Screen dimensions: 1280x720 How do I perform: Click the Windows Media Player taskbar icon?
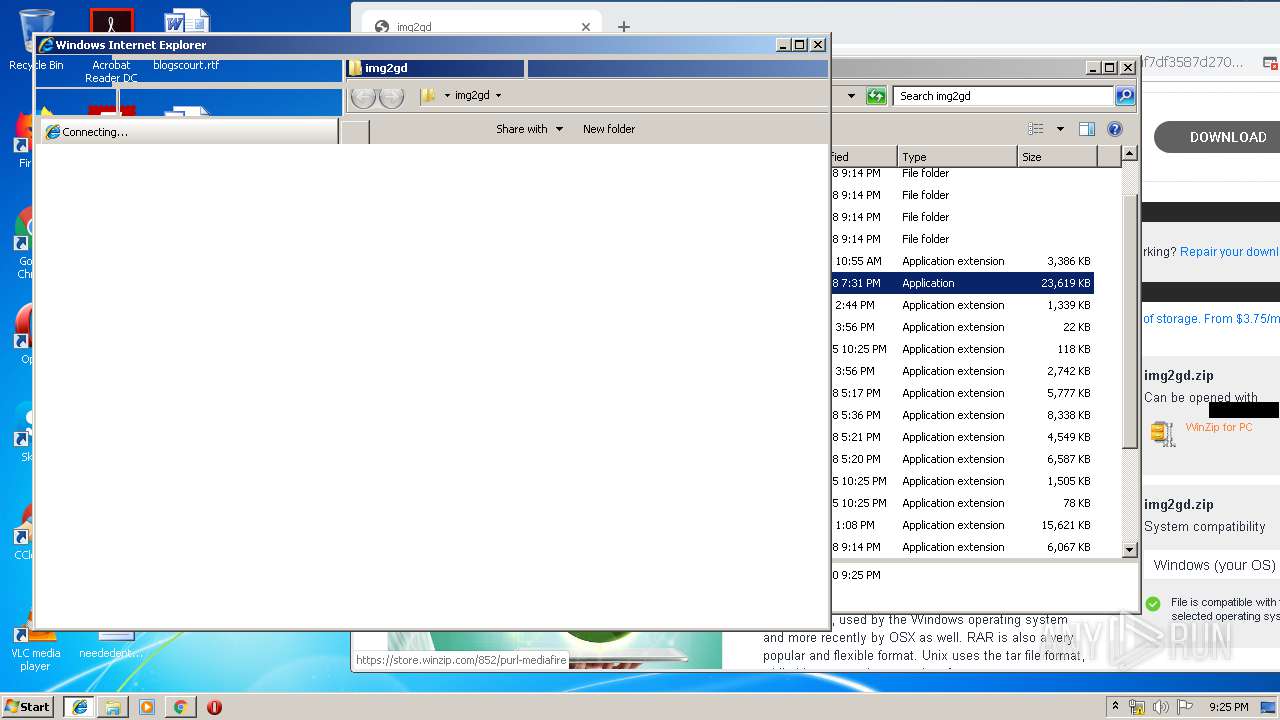147,707
